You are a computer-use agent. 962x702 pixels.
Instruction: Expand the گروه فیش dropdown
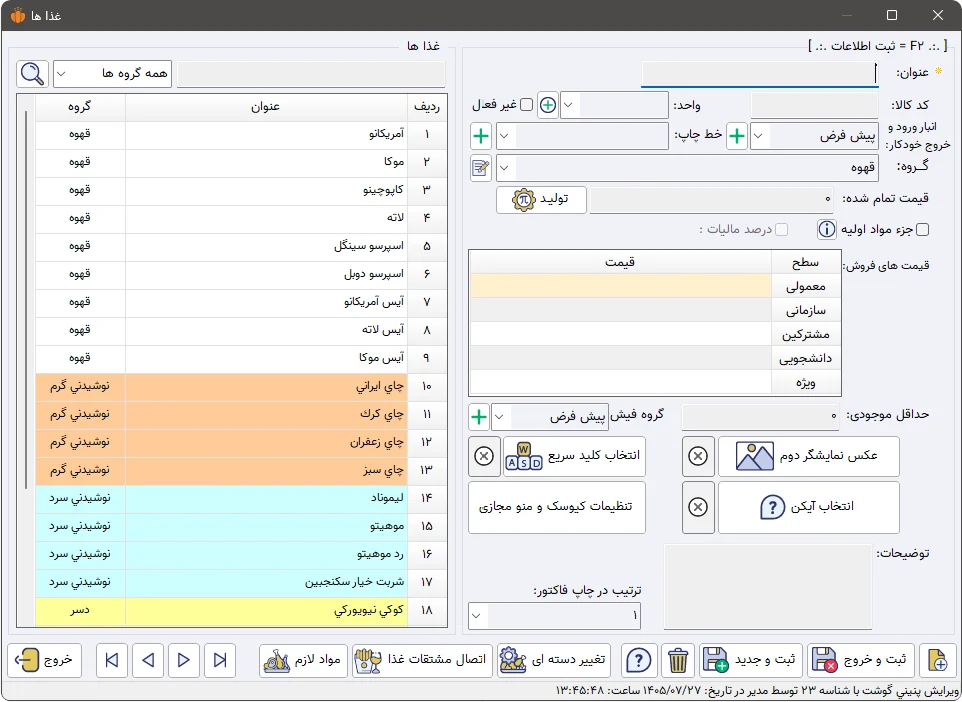pyautogui.click(x=500, y=417)
